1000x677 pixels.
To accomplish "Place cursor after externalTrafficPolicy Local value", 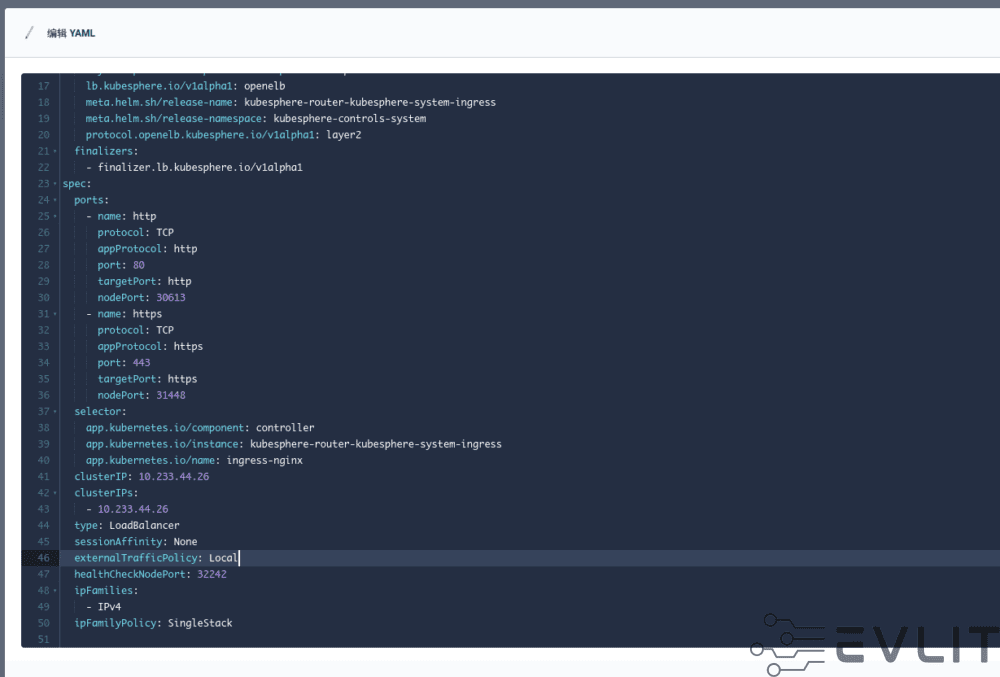I will coord(239,558).
